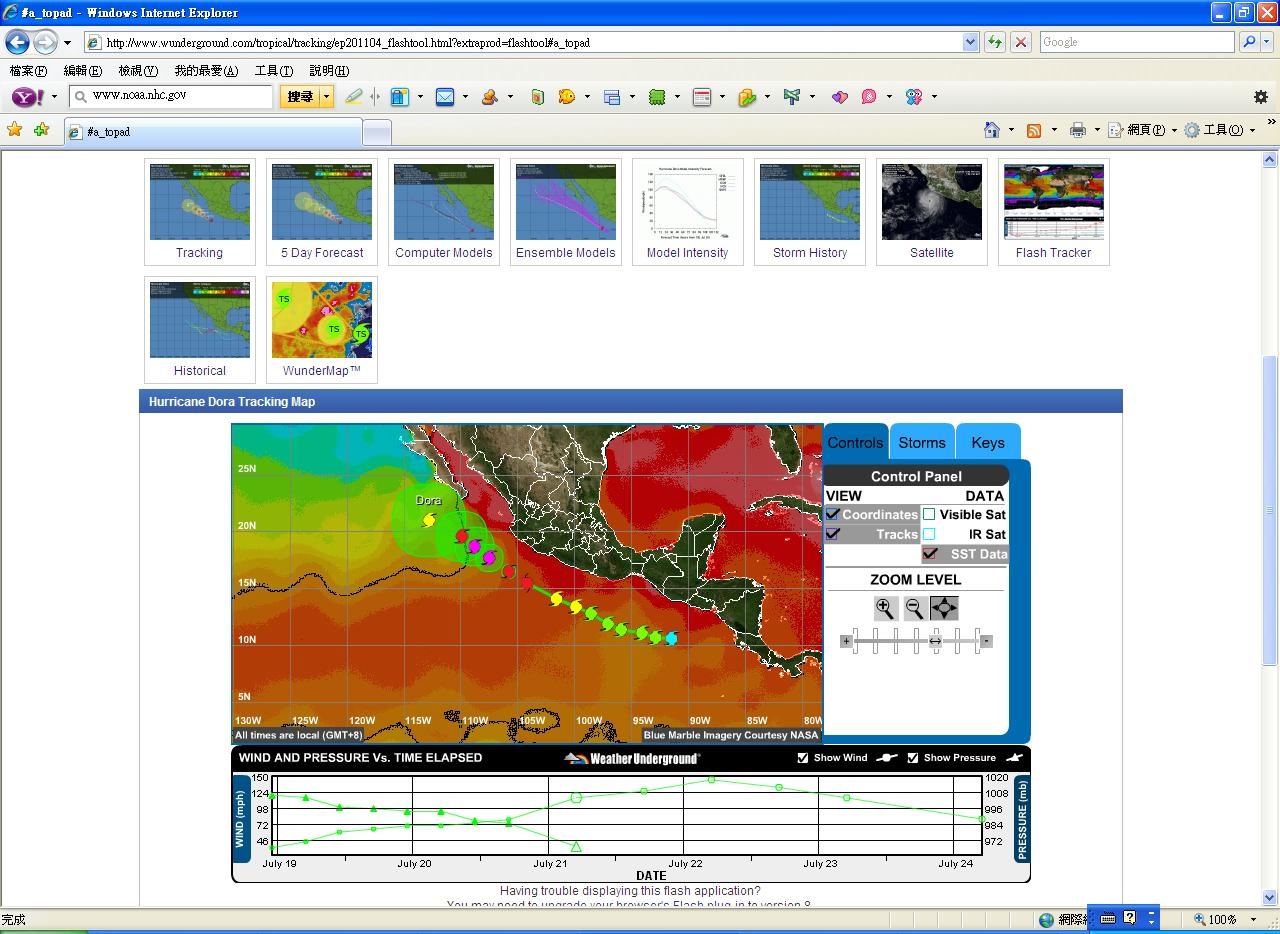Screen dimensions: 1280x934
Task: Enable the IR Sat checkbox
Action: coord(929,534)
